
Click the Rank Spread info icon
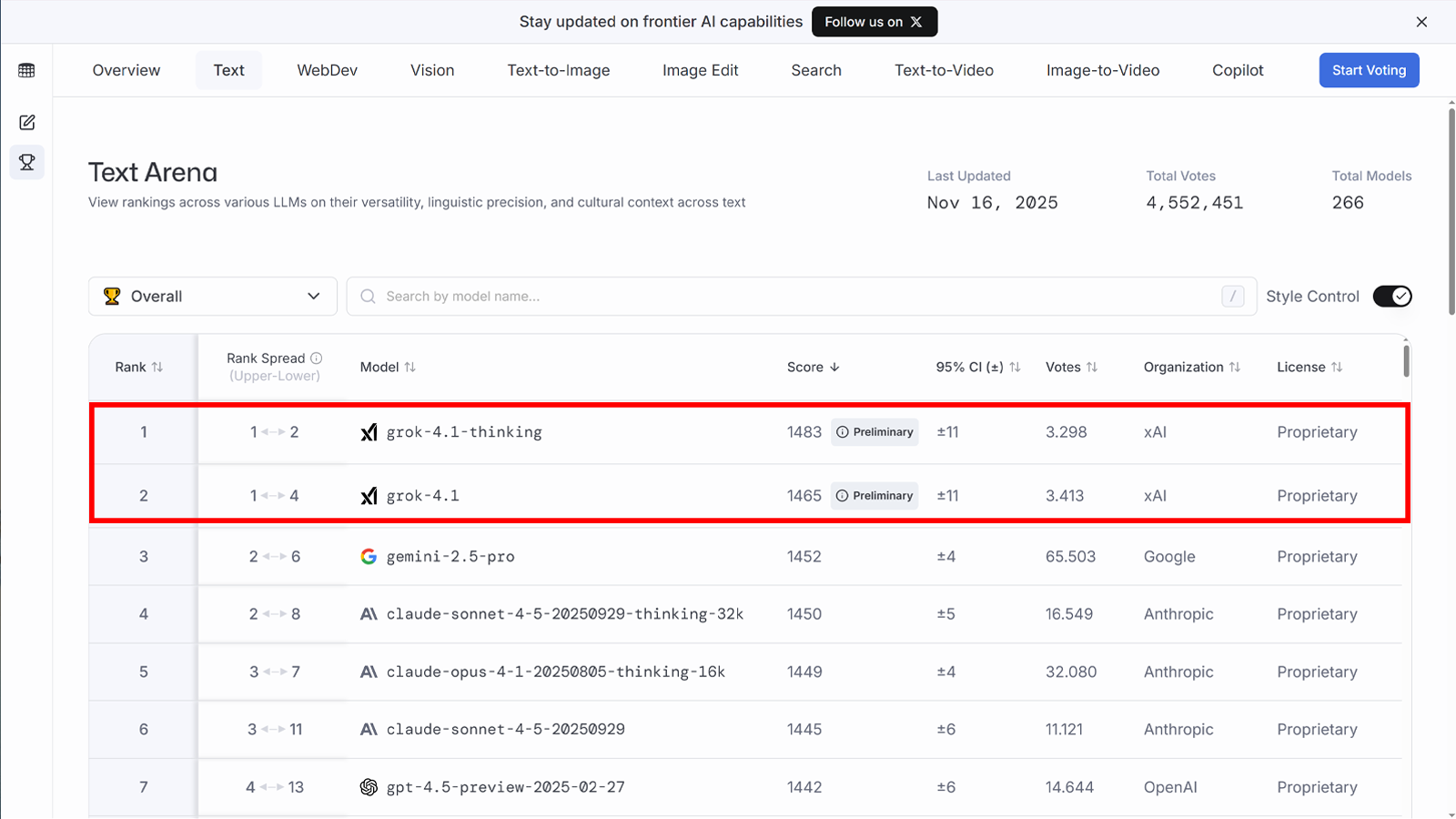(316, 359)
